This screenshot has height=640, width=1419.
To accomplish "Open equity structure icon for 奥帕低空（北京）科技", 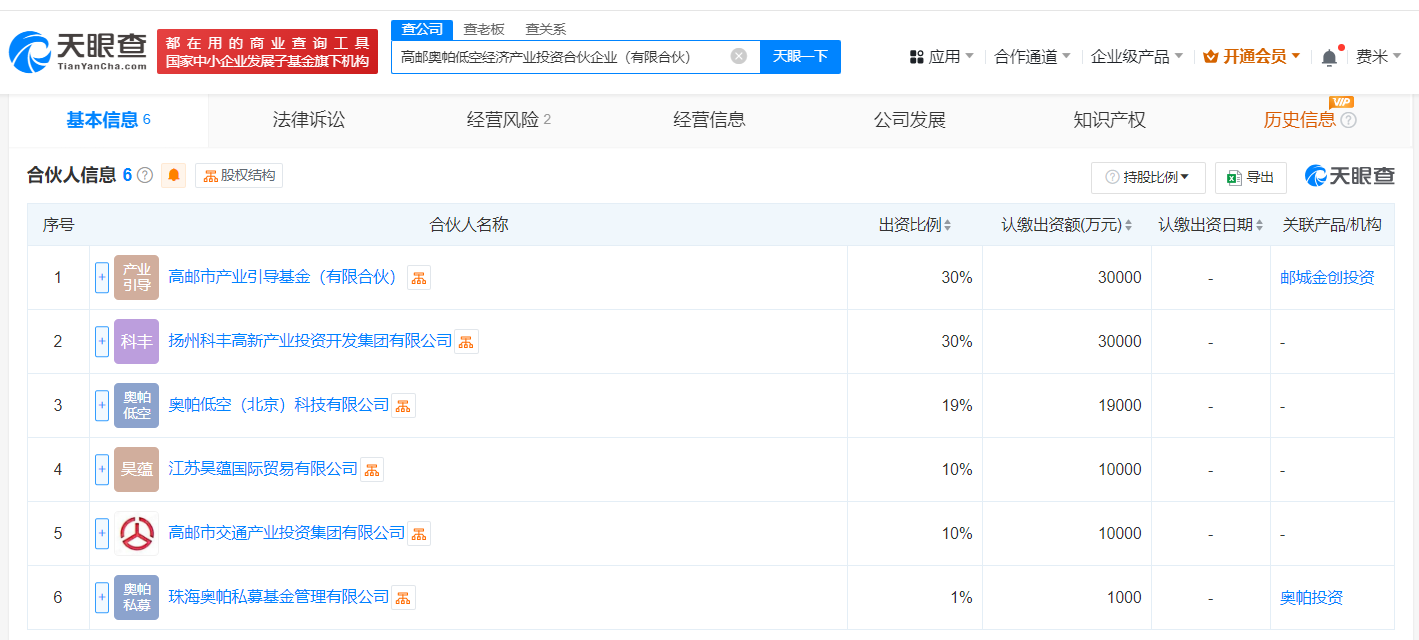I will pos(403,406).
